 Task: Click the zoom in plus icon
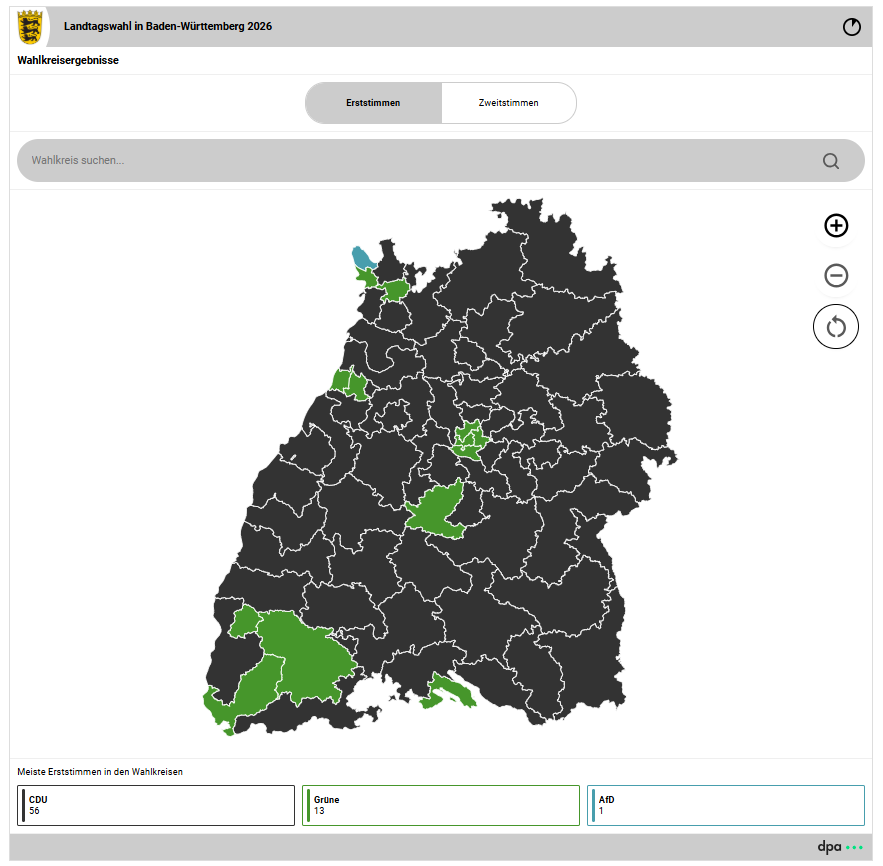pos(836,225)
